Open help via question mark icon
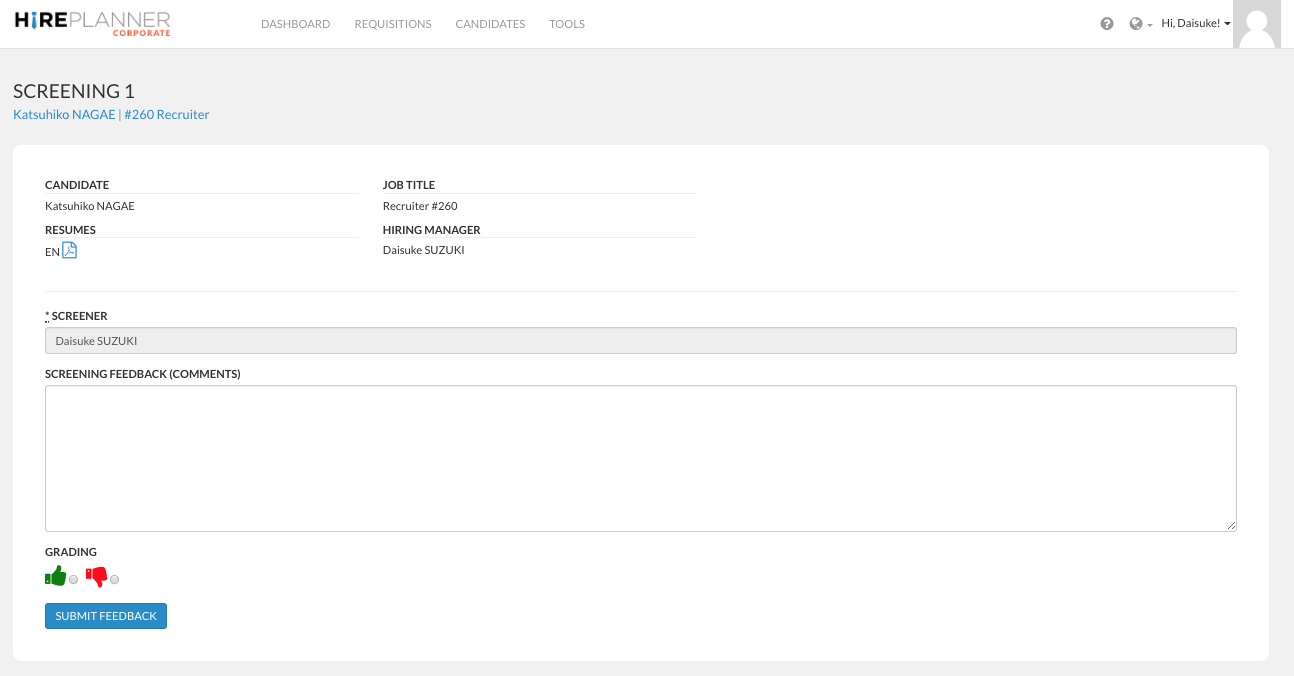This screenshot has height=676, width=1294. tap(1107, 24)
